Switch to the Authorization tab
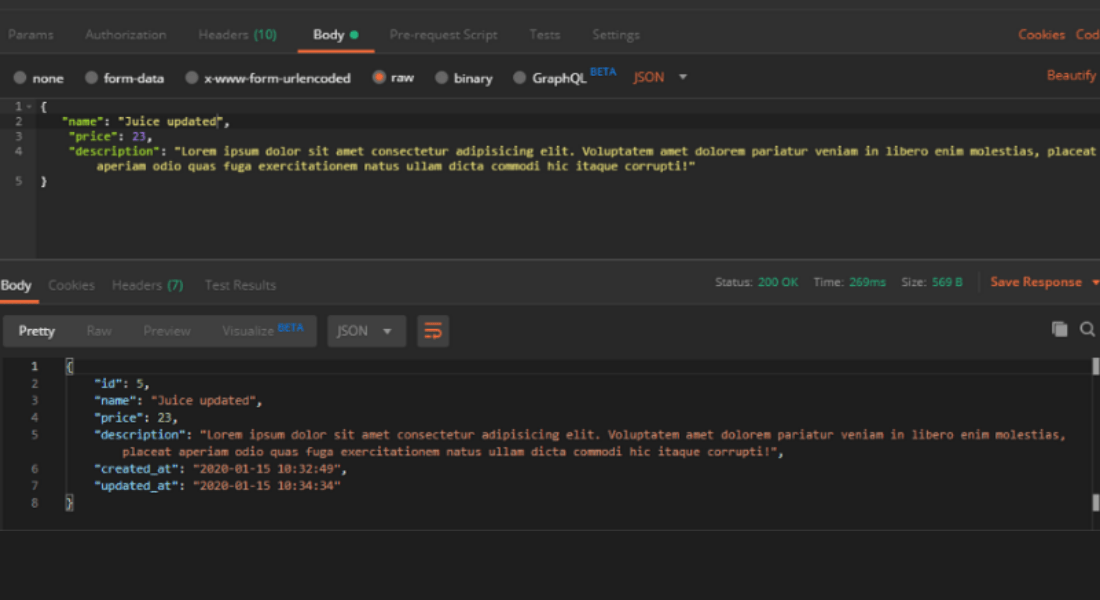This screenshot has height=600, width=1100. [x=126, y=34]
